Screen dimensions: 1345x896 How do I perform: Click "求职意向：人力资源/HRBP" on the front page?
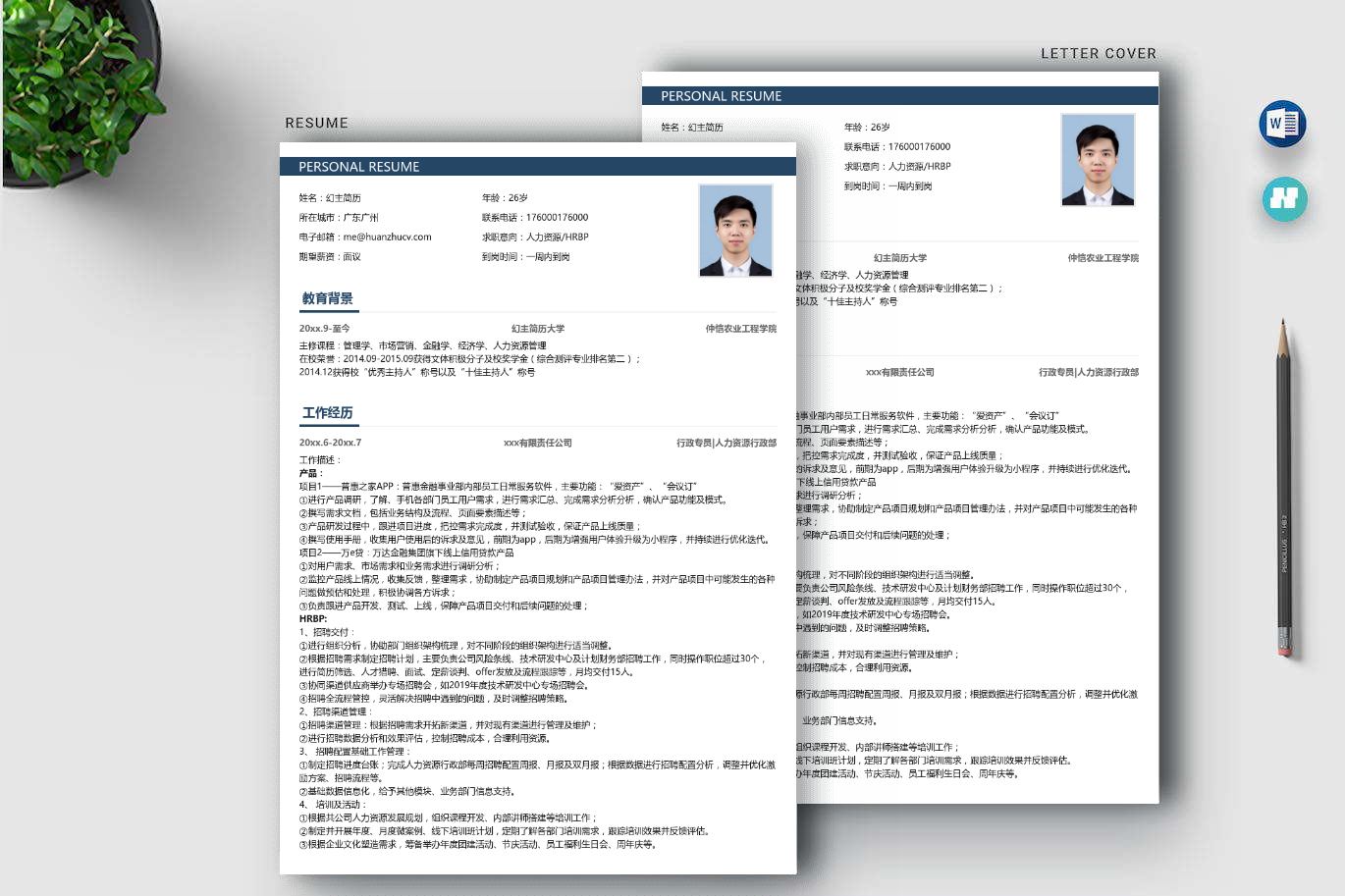(535, 237)
